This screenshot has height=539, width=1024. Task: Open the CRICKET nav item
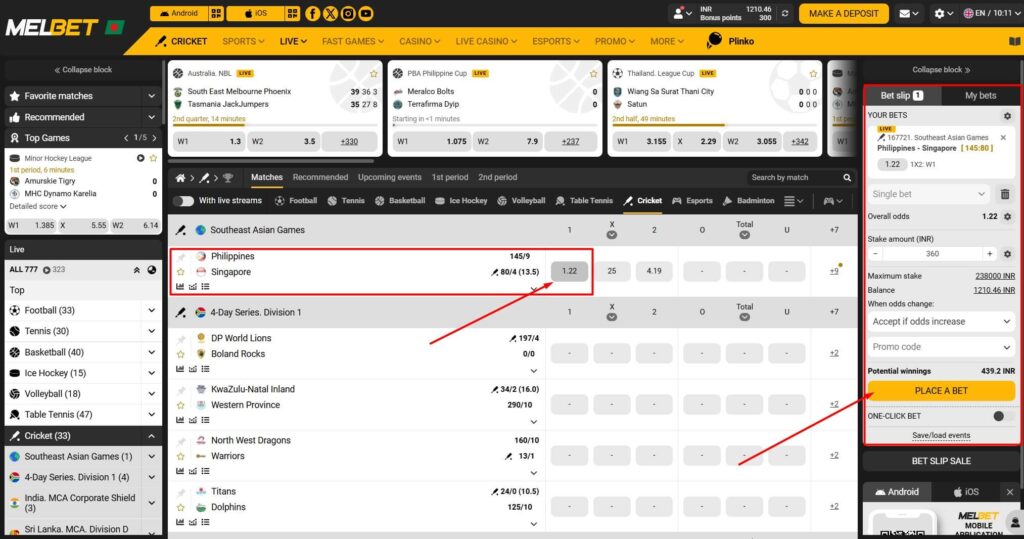pyautogui.click(x=181, y=41)
